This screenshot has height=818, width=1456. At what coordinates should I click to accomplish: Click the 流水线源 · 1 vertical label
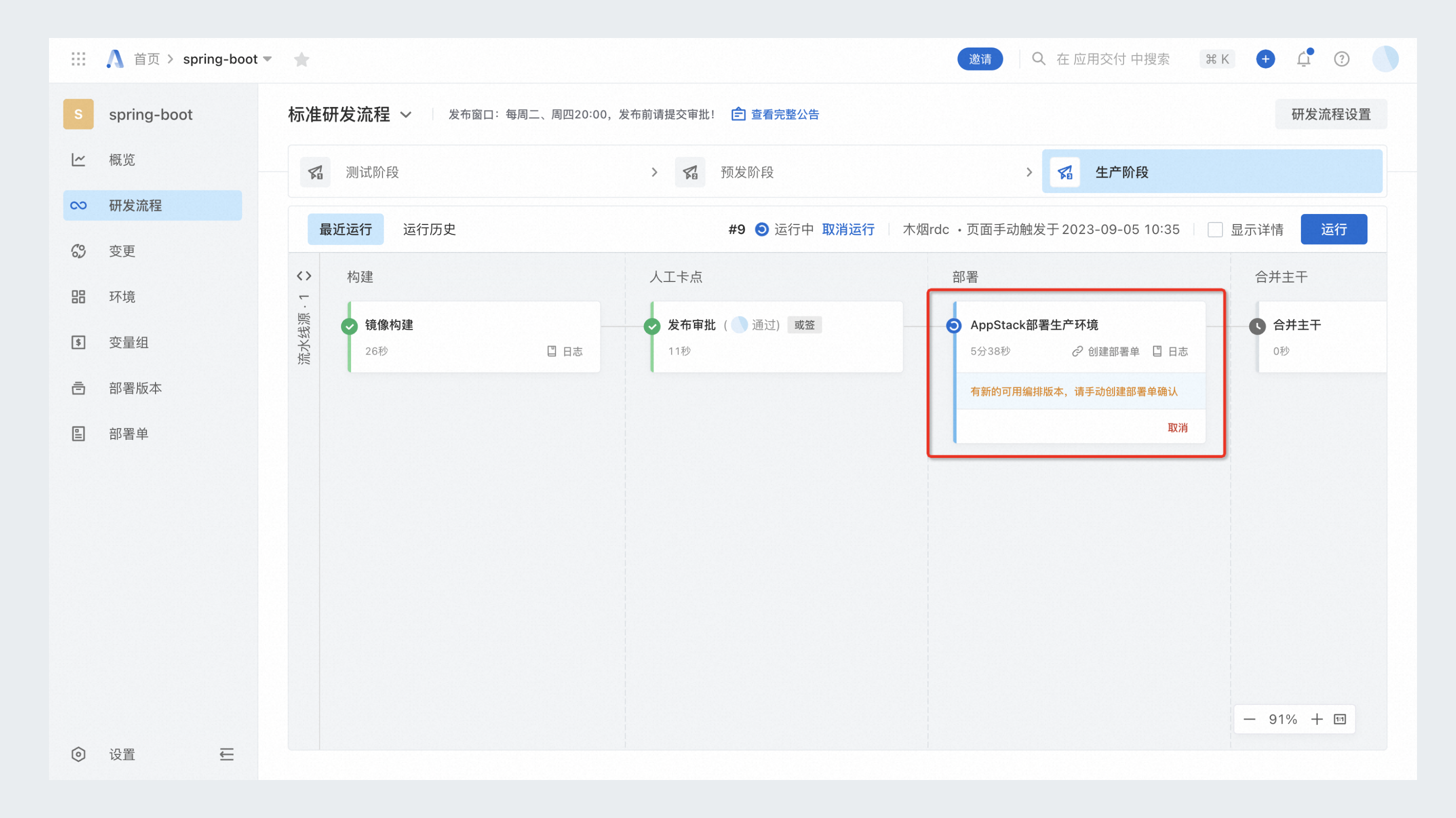click(304, 328)
